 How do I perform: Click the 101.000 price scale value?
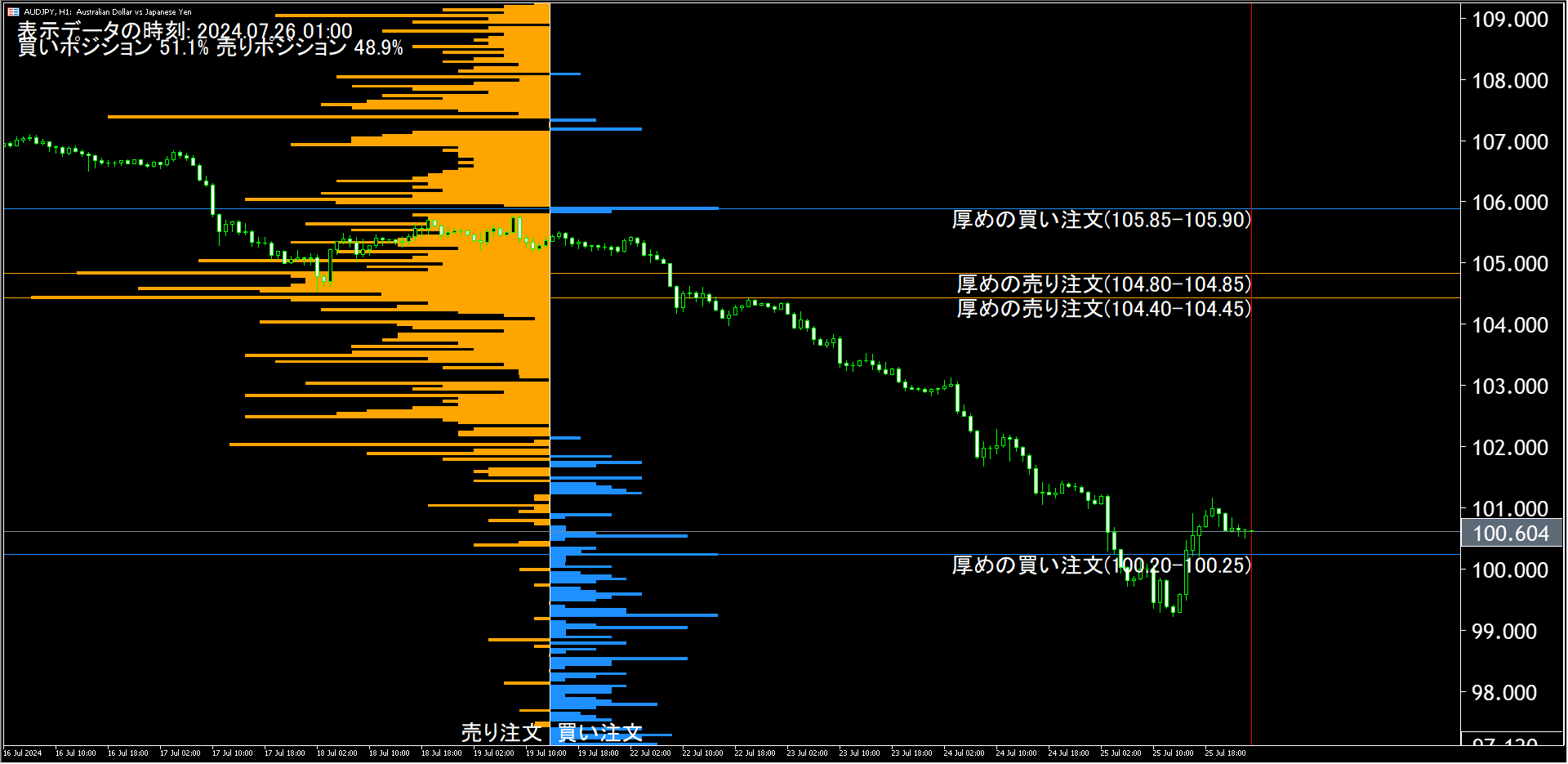1510,509
